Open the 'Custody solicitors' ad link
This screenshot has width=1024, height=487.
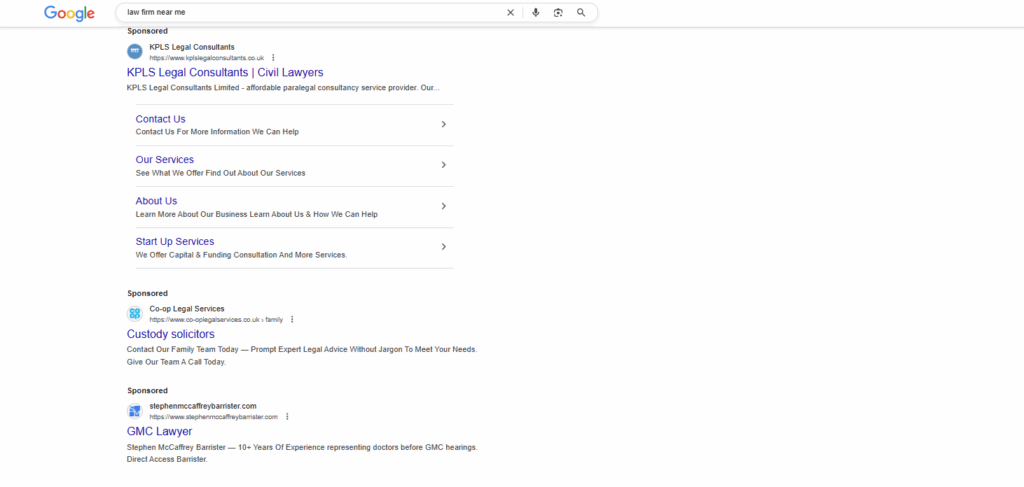click(x=170, y=334)
